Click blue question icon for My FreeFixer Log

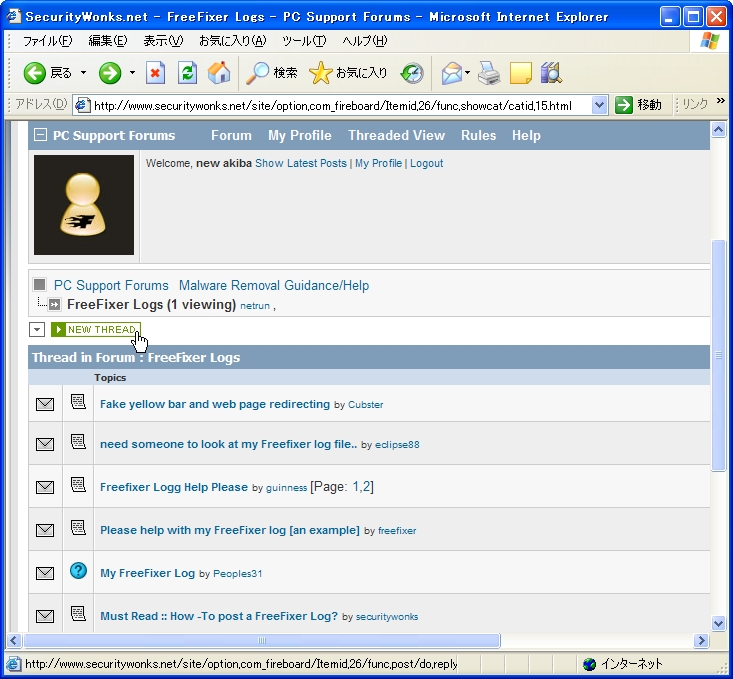(78, 571)
